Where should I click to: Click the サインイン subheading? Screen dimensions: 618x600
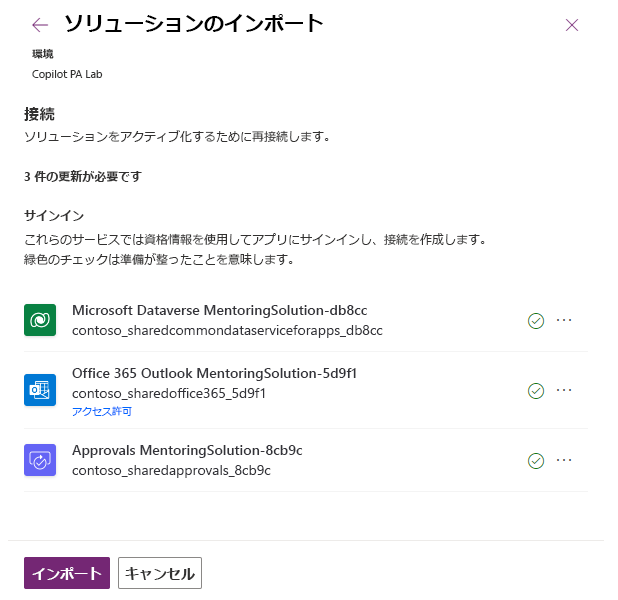[x=54, y=216]
